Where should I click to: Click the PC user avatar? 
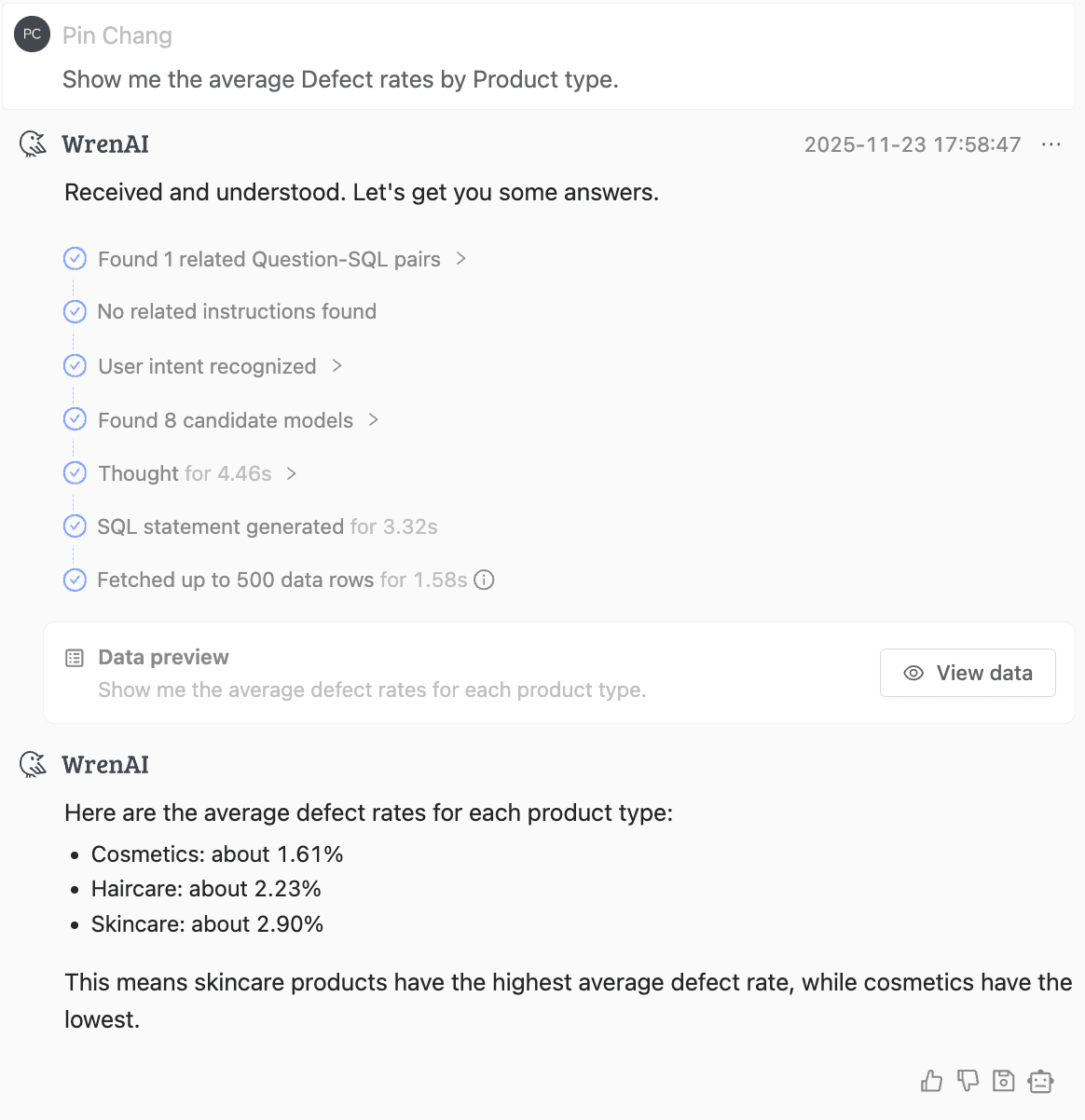pyautogui.click(x=32, y=34)
